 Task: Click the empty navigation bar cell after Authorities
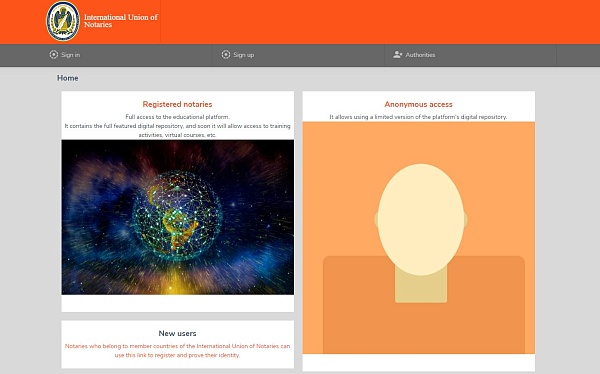tap(578, 55)
